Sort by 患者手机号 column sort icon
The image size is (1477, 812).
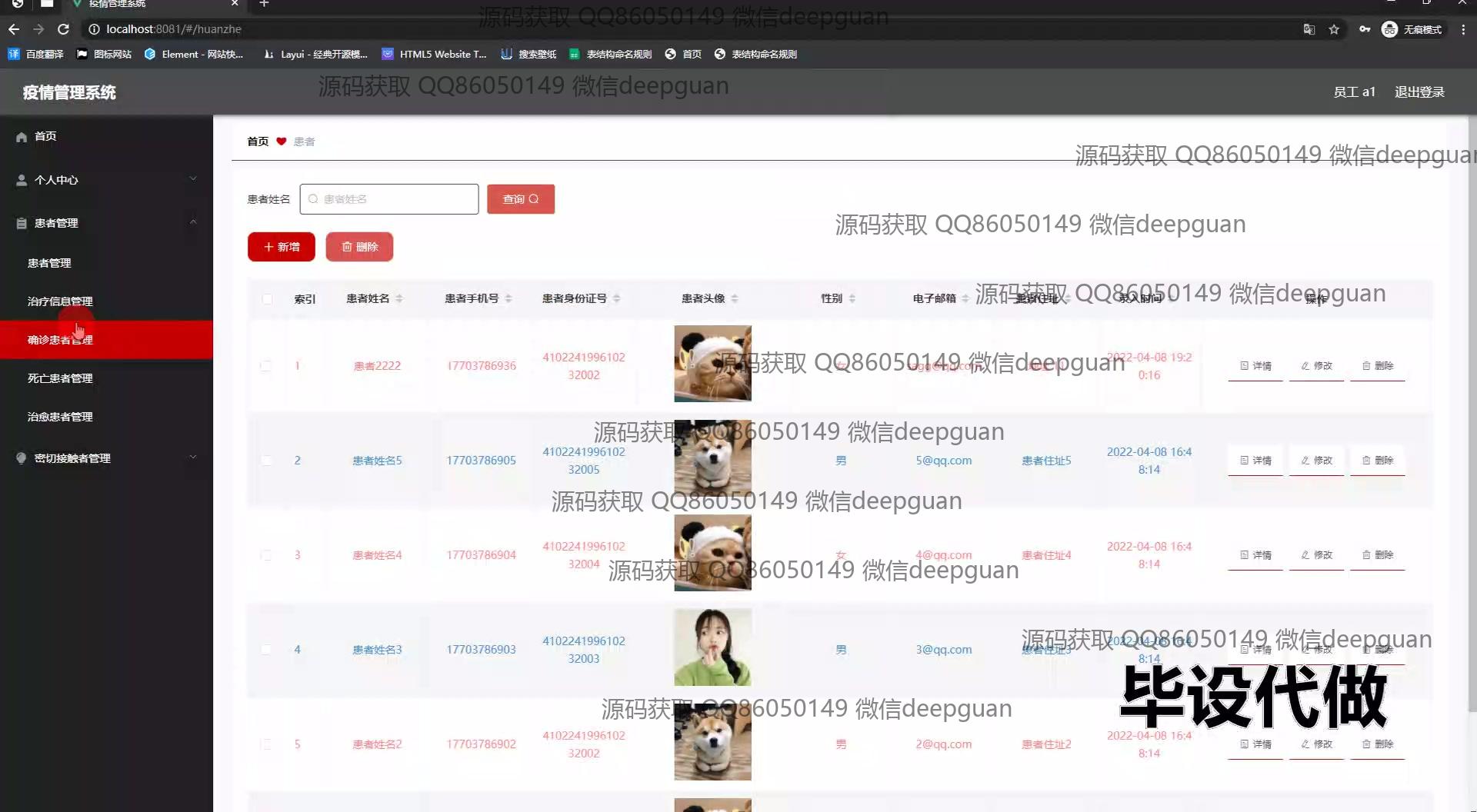508,298
